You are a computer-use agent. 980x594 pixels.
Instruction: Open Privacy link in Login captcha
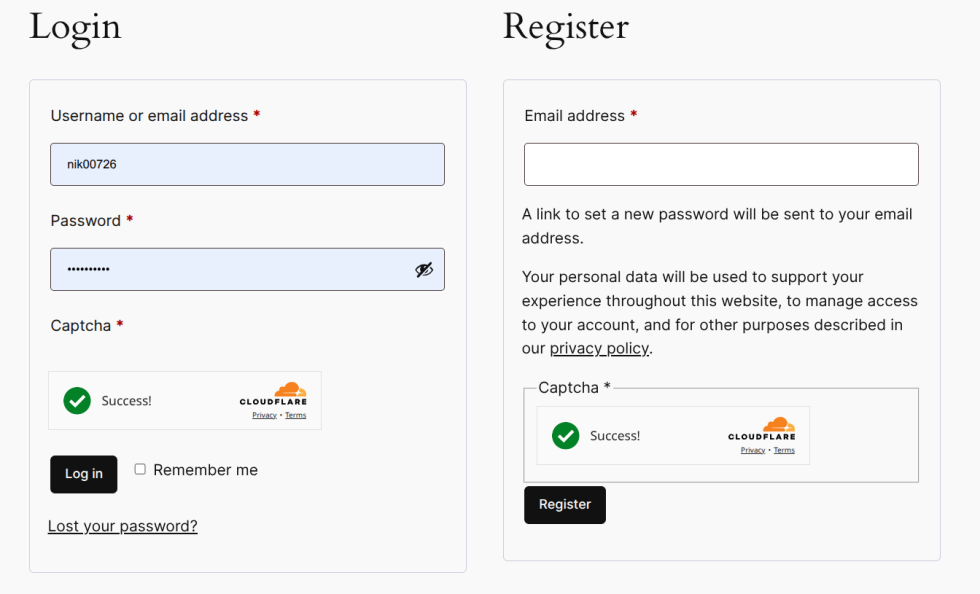264,415
